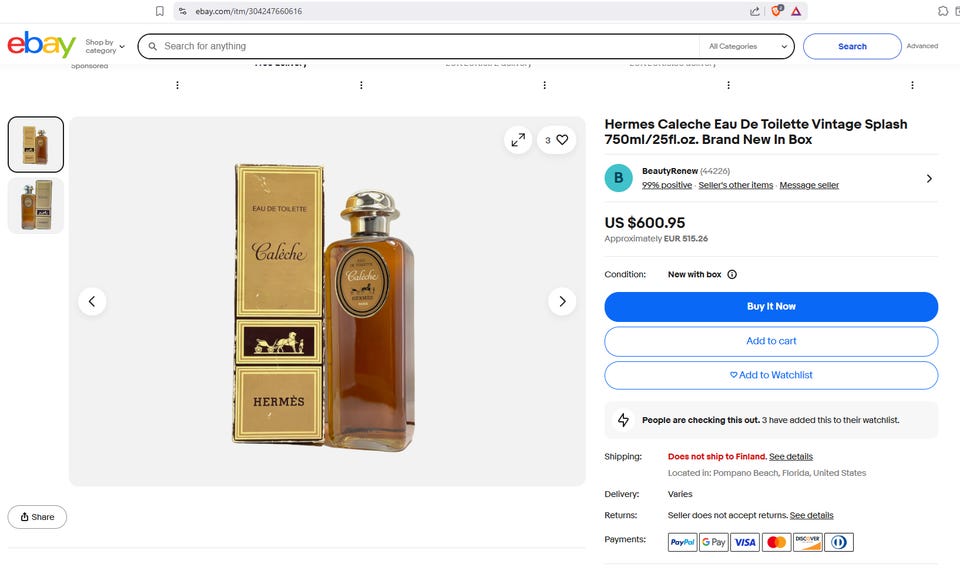Screen dimensions: 960x574
Task: Select the second product thumbnail
Action: click(36, 206)
